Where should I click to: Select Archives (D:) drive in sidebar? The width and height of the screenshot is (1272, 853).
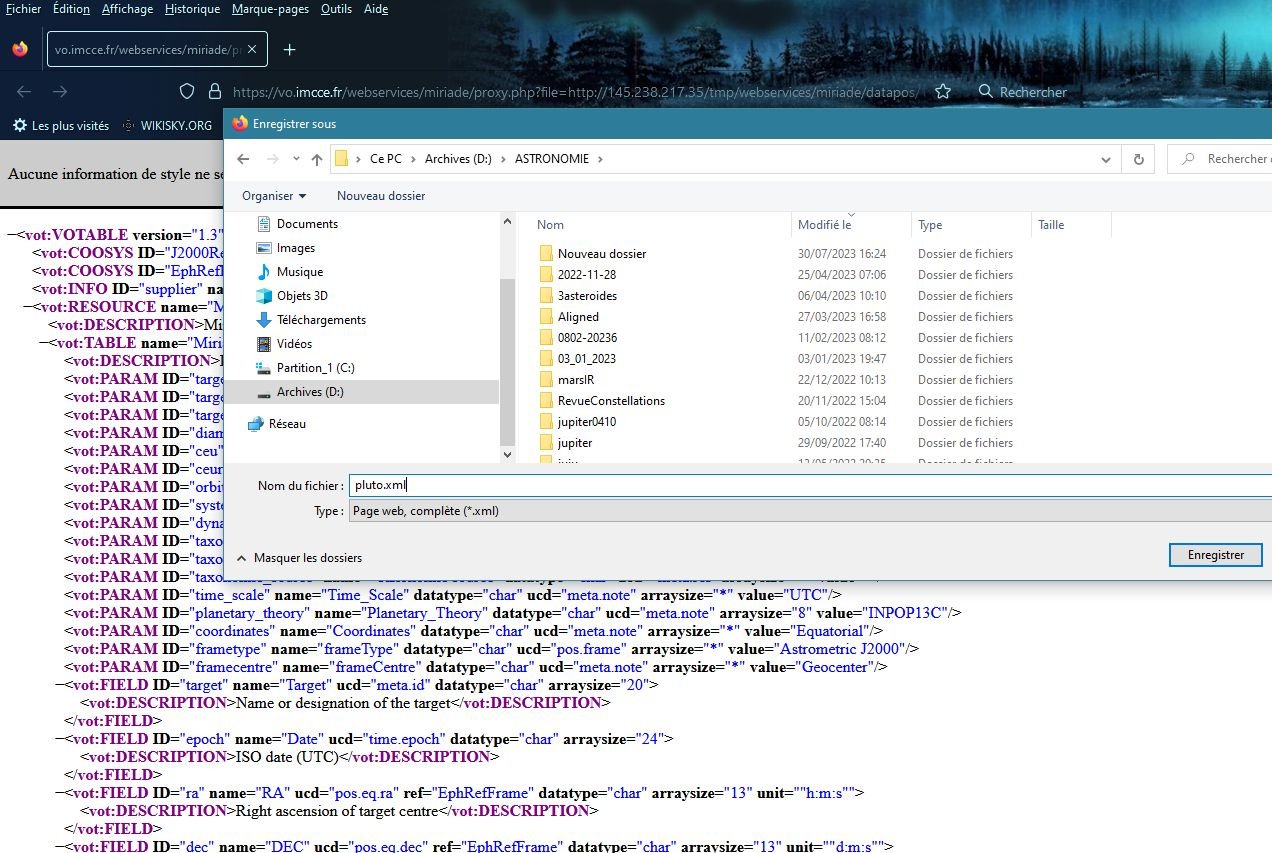309,392
